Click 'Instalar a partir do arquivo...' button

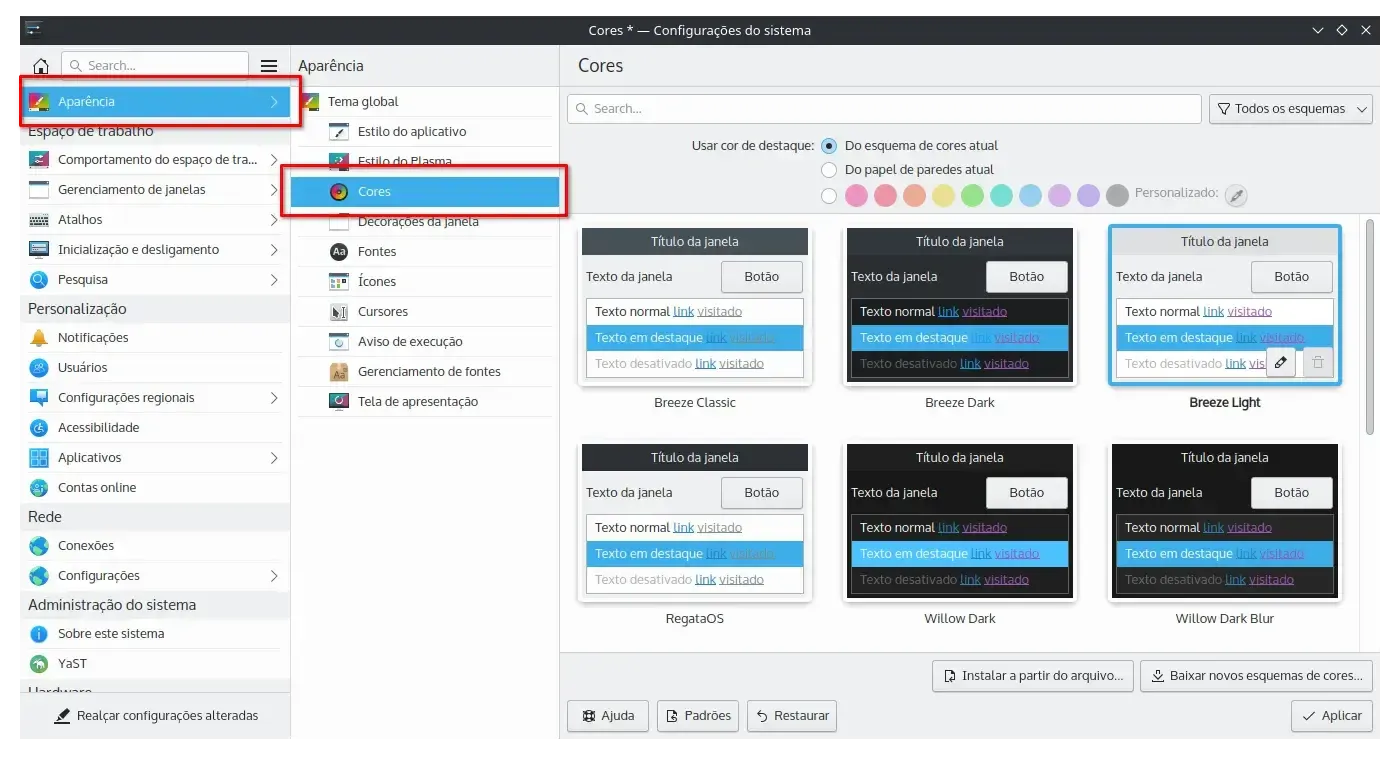click(x=1033, y=676)
